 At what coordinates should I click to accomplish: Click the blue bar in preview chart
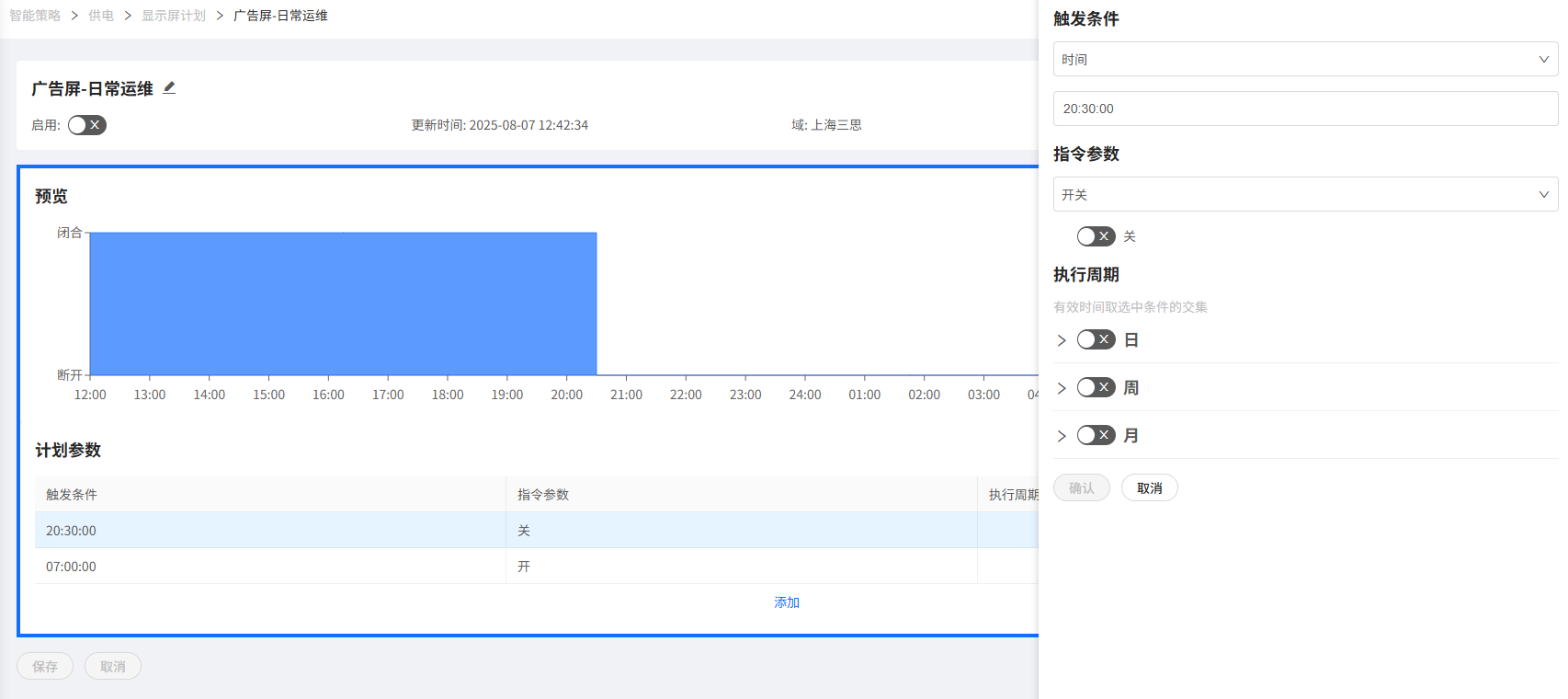click(x=343, y=304)
